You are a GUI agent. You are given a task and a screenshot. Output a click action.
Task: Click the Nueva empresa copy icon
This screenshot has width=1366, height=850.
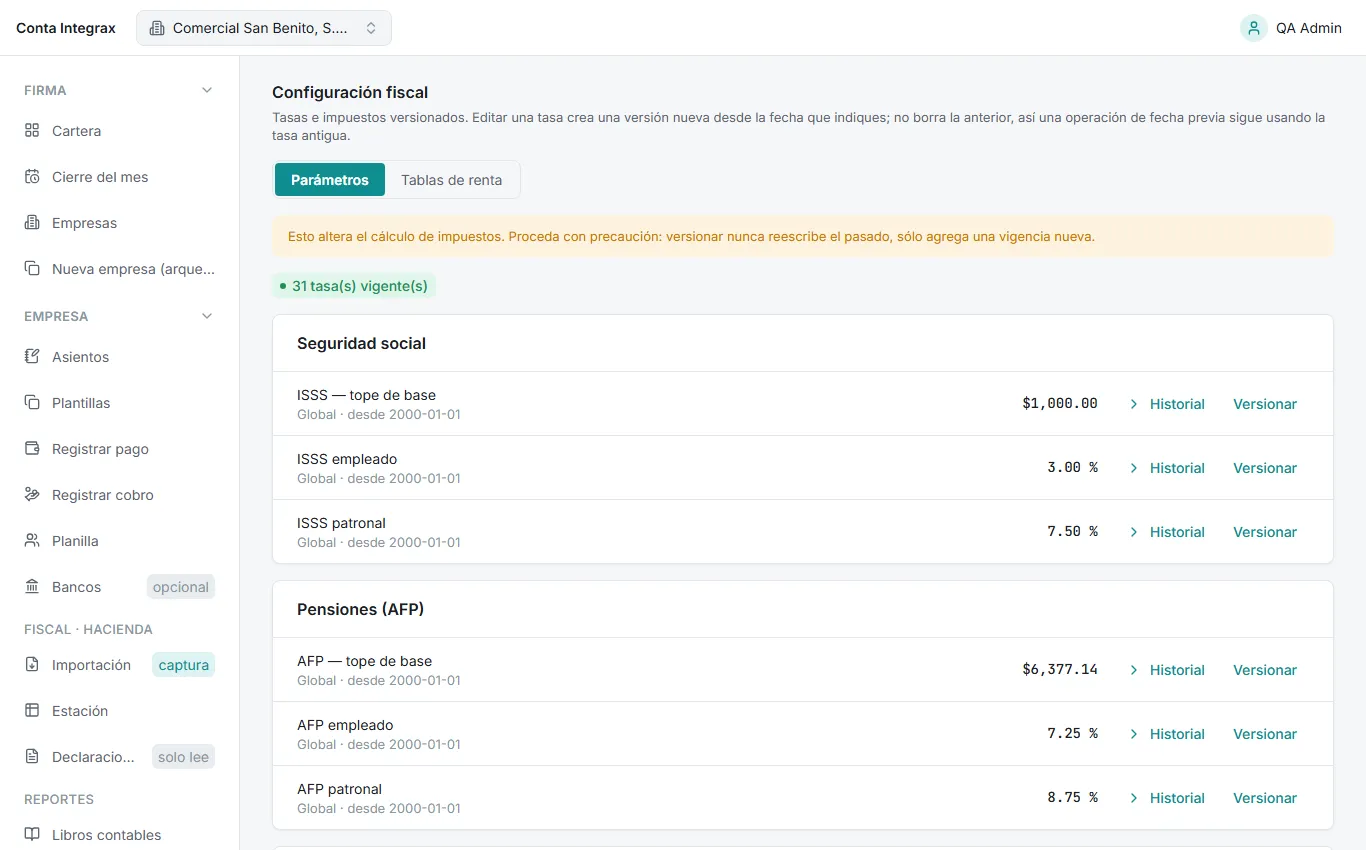pyautogui.click(x=32, y=269)
